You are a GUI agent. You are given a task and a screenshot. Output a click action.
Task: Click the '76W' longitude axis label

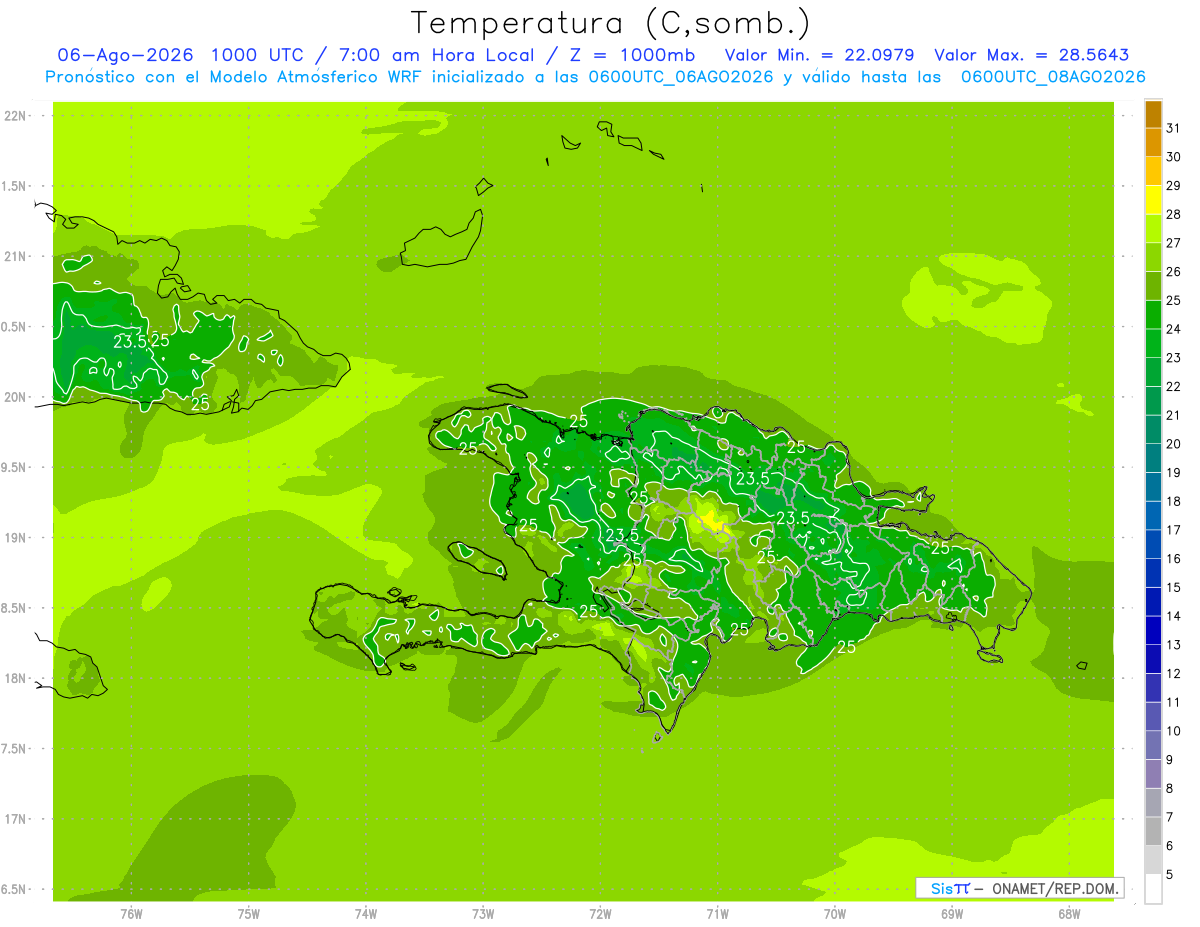(131, 913)
